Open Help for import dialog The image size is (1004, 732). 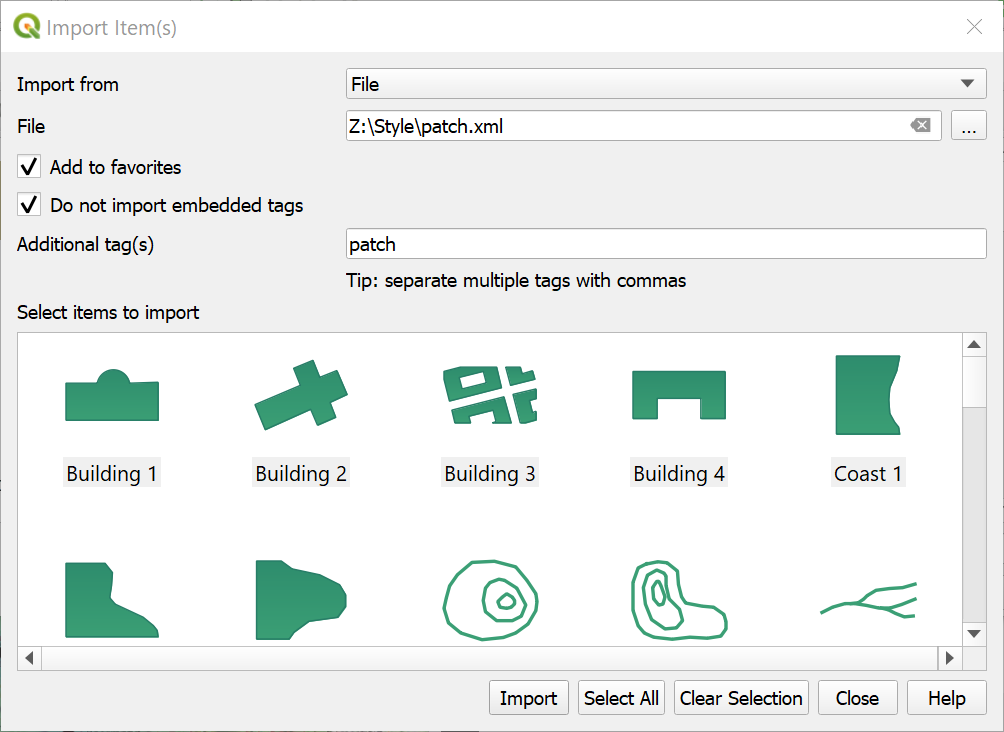click(946, 697)
